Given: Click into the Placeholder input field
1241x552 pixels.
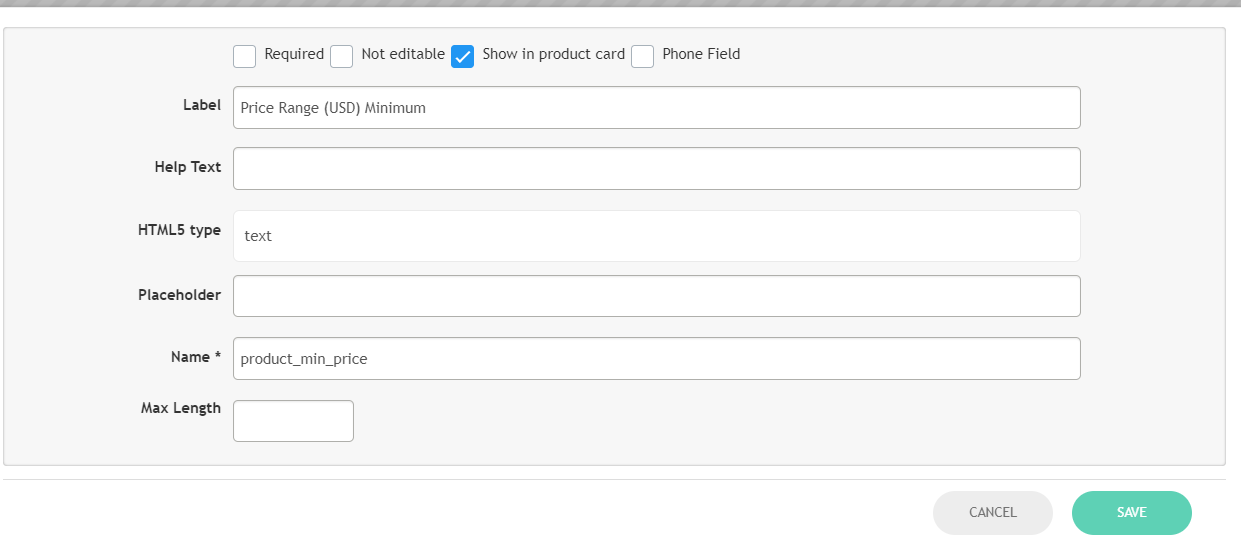Looking at the screenshot, I should click(656, 296).
